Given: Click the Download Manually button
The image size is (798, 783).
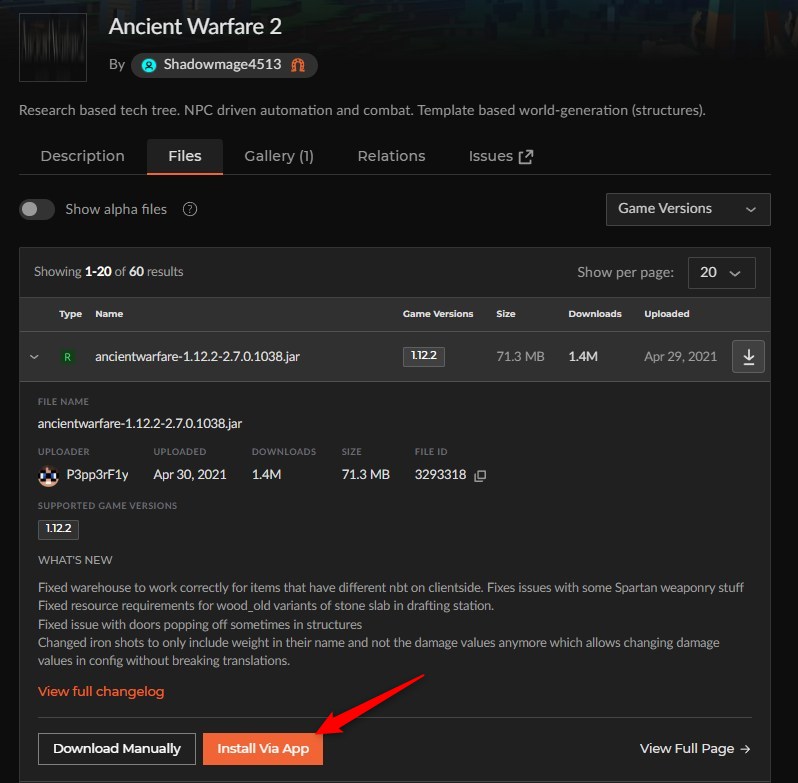Looking at the screenshot, I should coord(117,749).
